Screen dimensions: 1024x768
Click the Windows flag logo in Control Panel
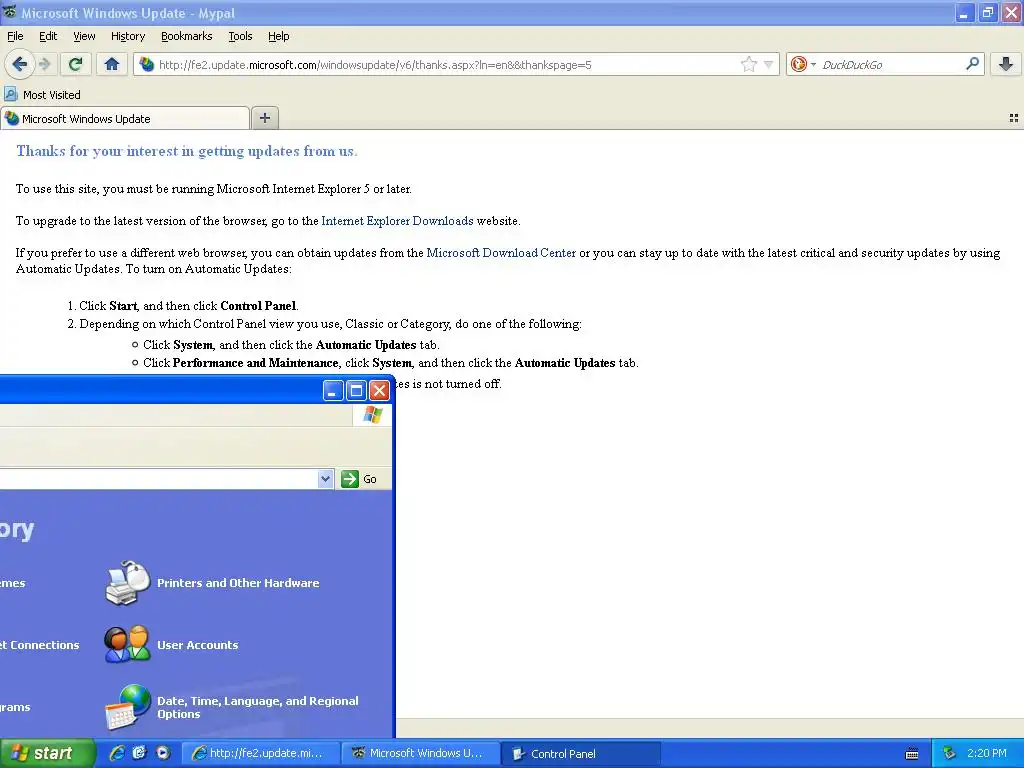click(372, 415)
